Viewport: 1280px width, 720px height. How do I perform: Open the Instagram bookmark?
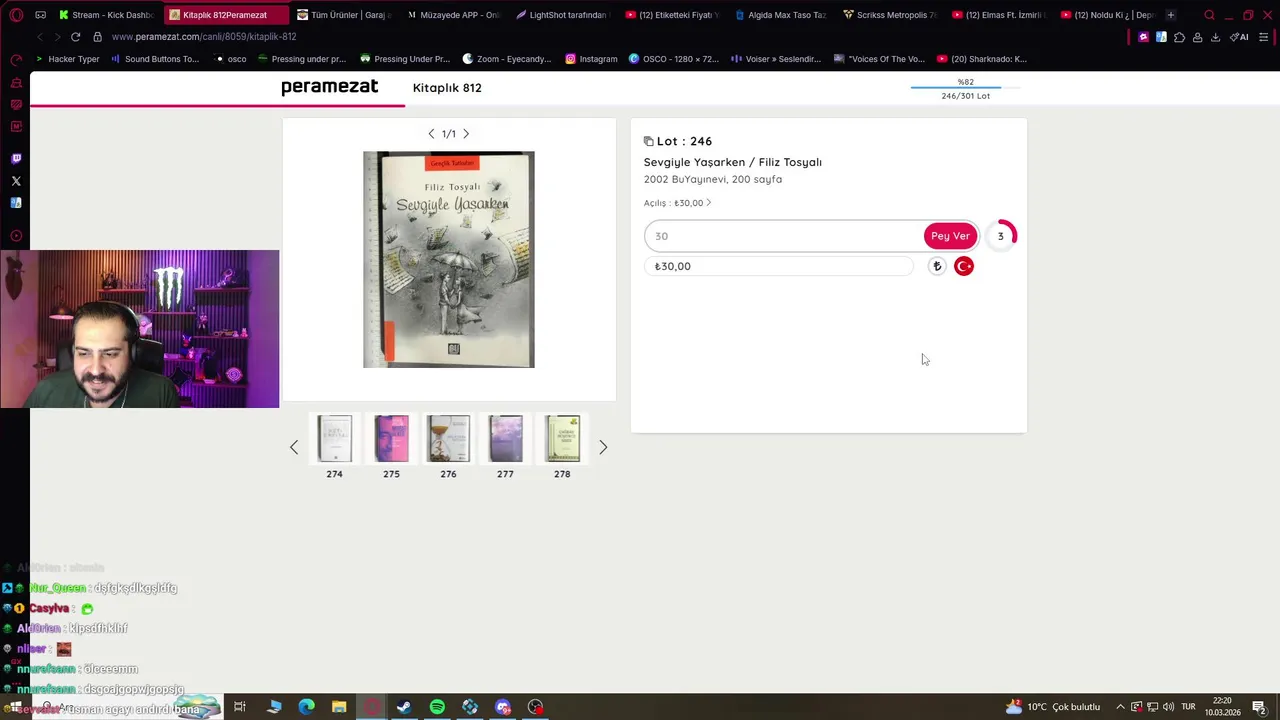click(x=591, y=59)
